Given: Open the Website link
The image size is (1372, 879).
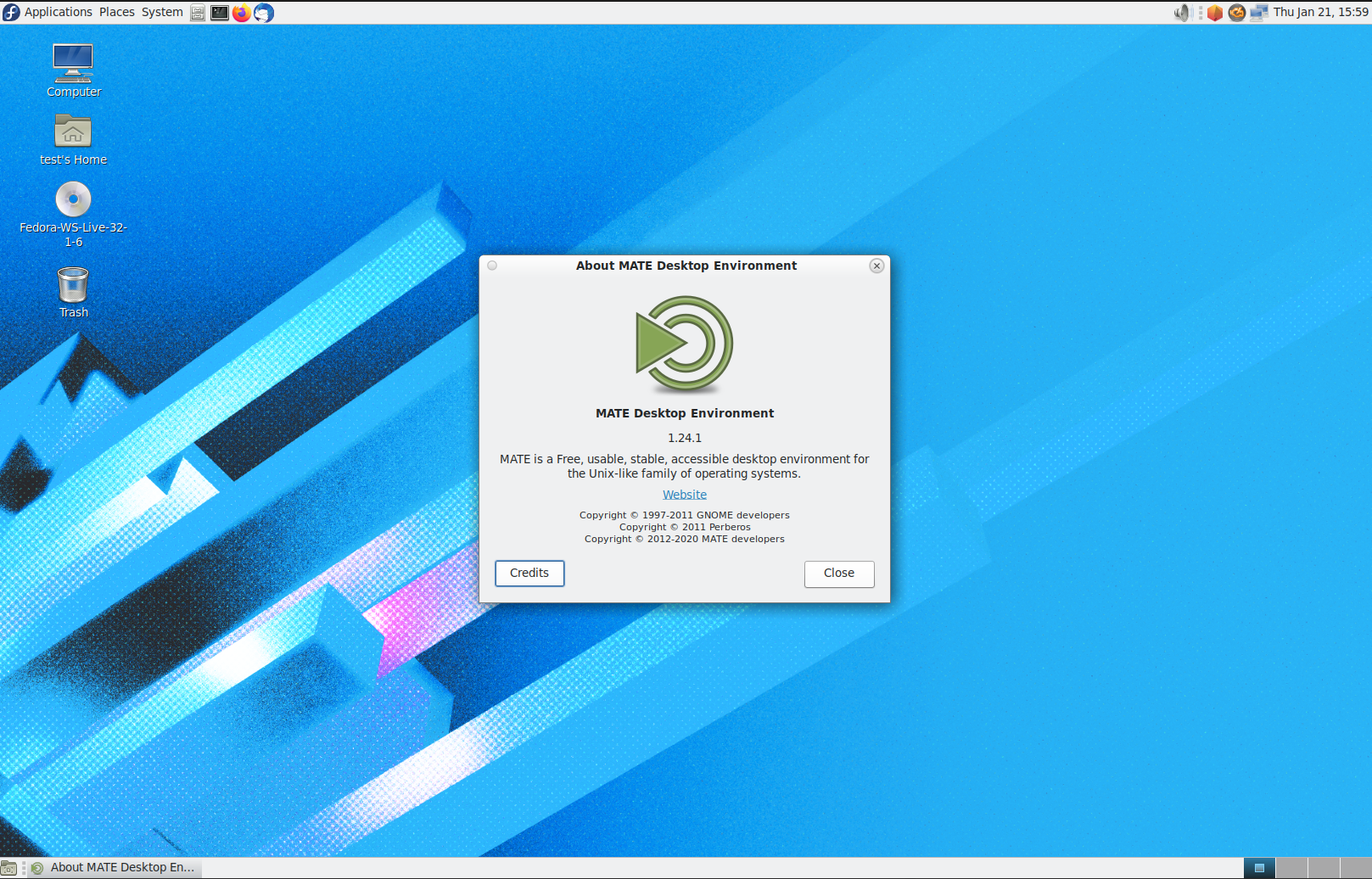Looking at the screenshot, I should click(685, 495).
